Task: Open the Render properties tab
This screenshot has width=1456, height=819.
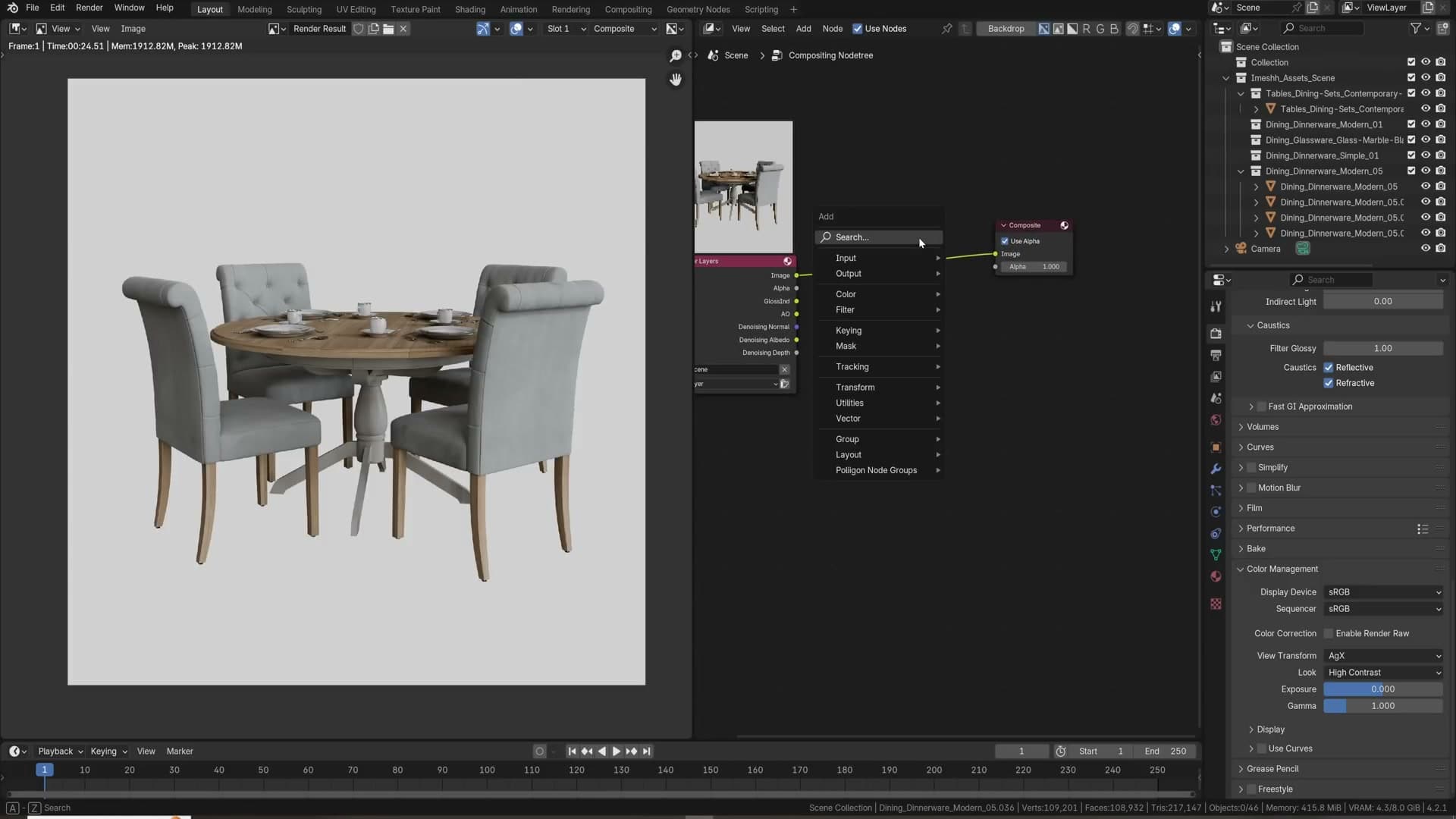Action: tap(1216, 334)
